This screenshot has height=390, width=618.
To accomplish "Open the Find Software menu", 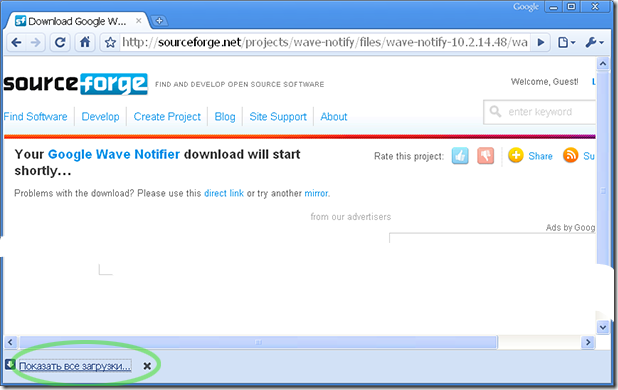I will tap(35, 117).
